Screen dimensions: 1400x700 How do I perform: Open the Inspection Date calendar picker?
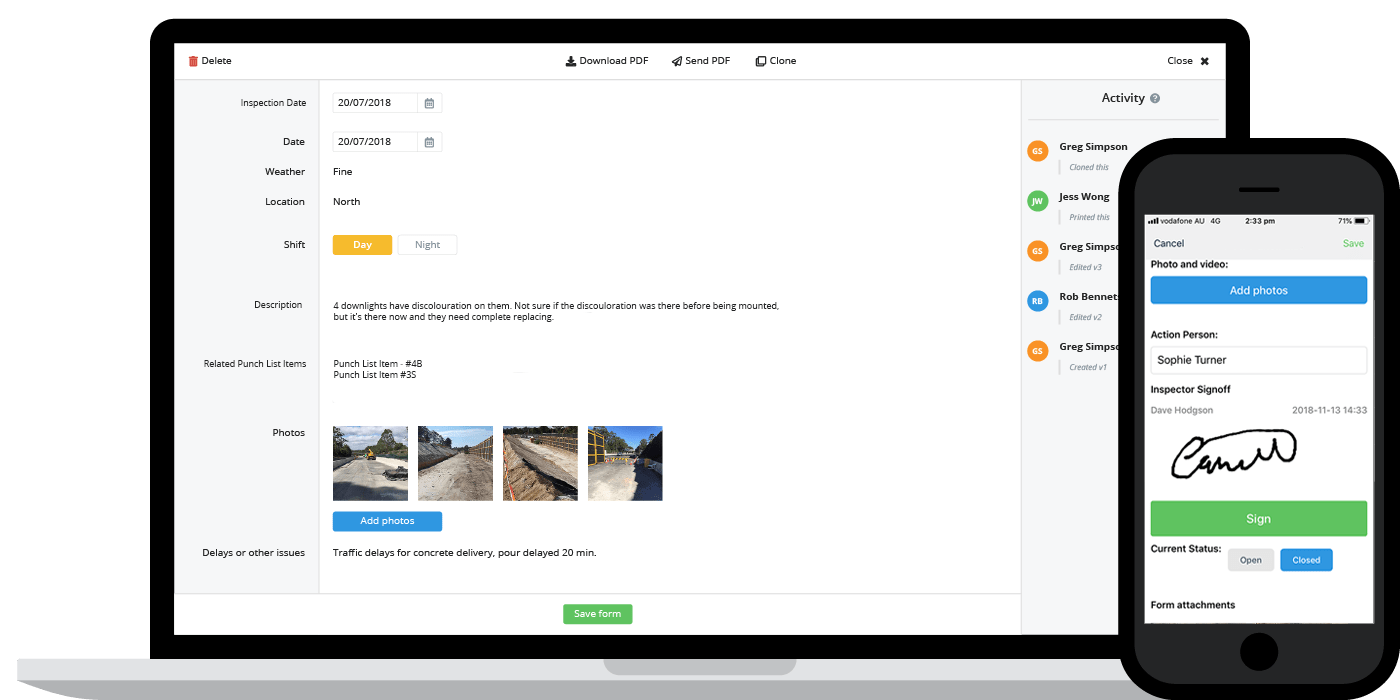(429, 102)
